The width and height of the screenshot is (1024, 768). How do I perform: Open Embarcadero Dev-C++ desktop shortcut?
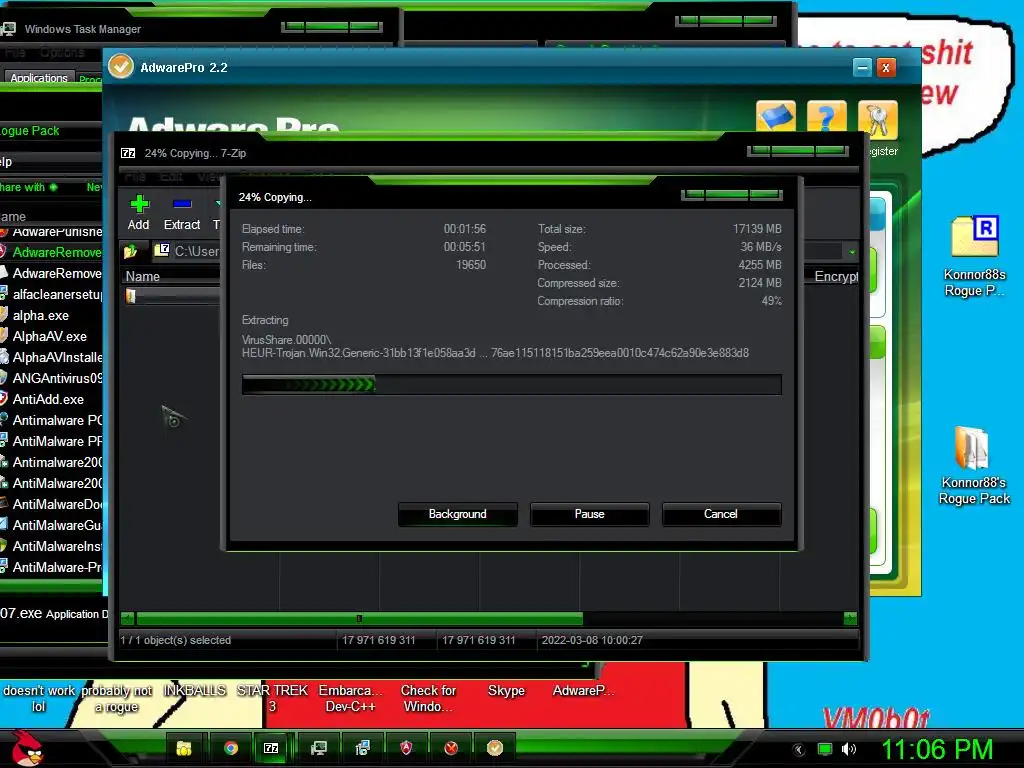pyautogui.click(x=350, y=698)
